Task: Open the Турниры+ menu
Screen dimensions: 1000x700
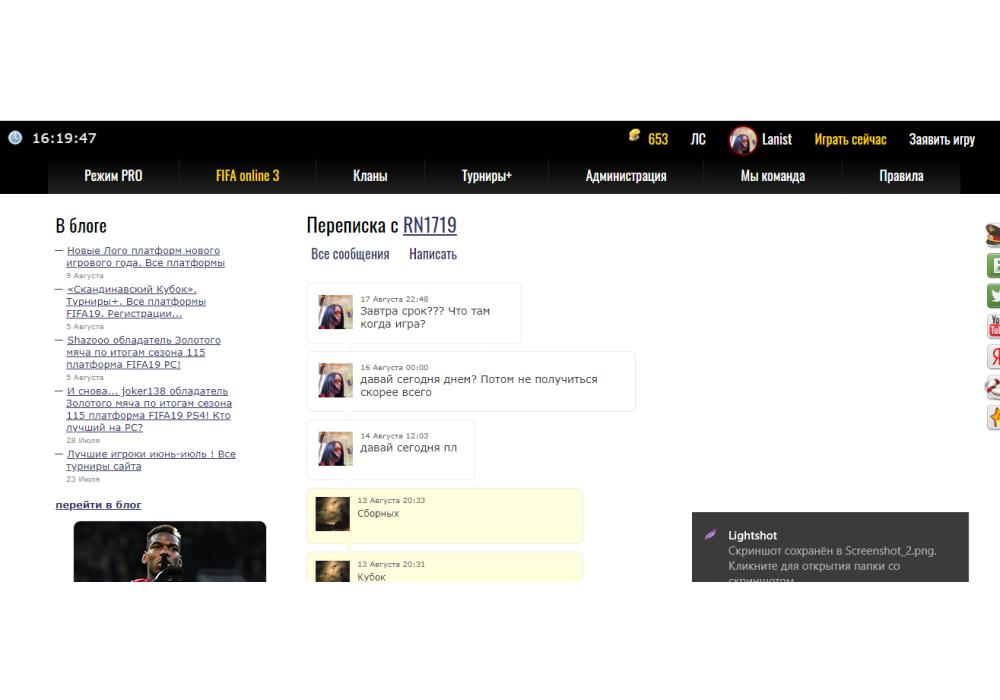Action: pyautogui.click(x=486, y=176)
